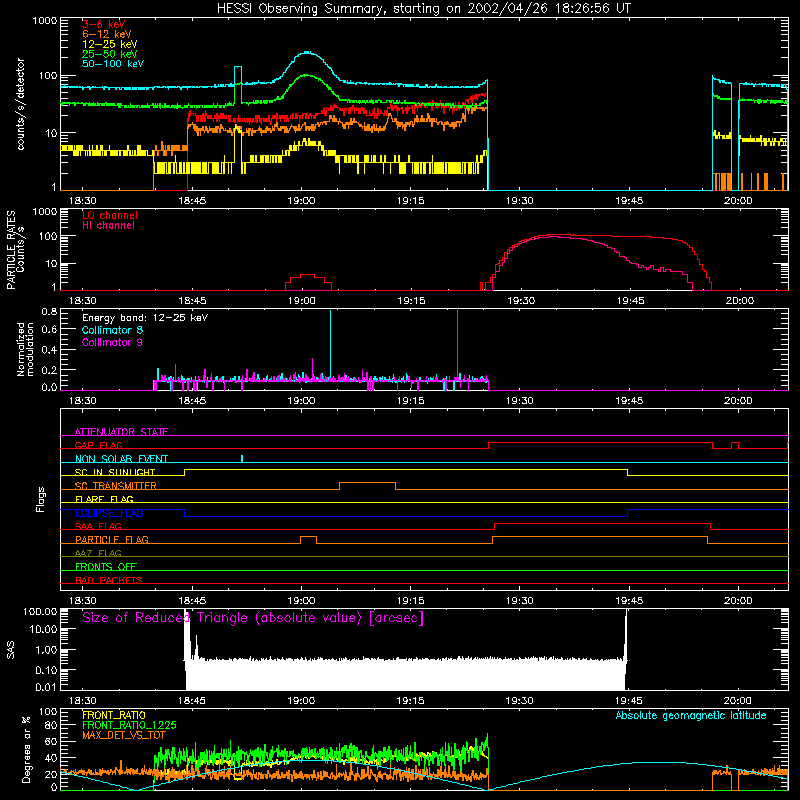Image resolution: width=800 pixels, height=800 pixels.
Task: Click the 80 tick on Degrees axis
Action: [52, 725]
